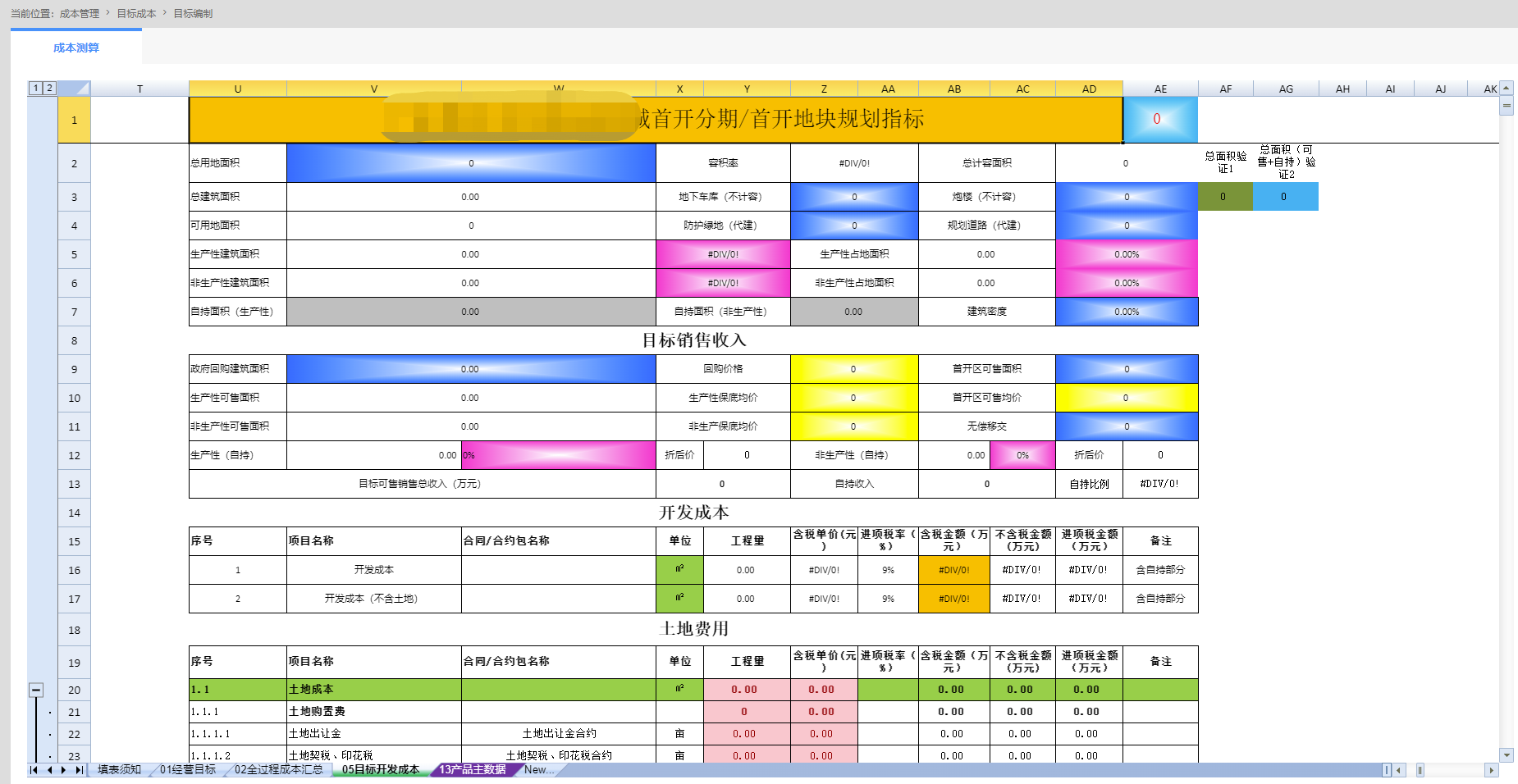Screen dimensions: 1518x784
Task: Click the yellow 回购价格 value cell
Action: [853, 369]
